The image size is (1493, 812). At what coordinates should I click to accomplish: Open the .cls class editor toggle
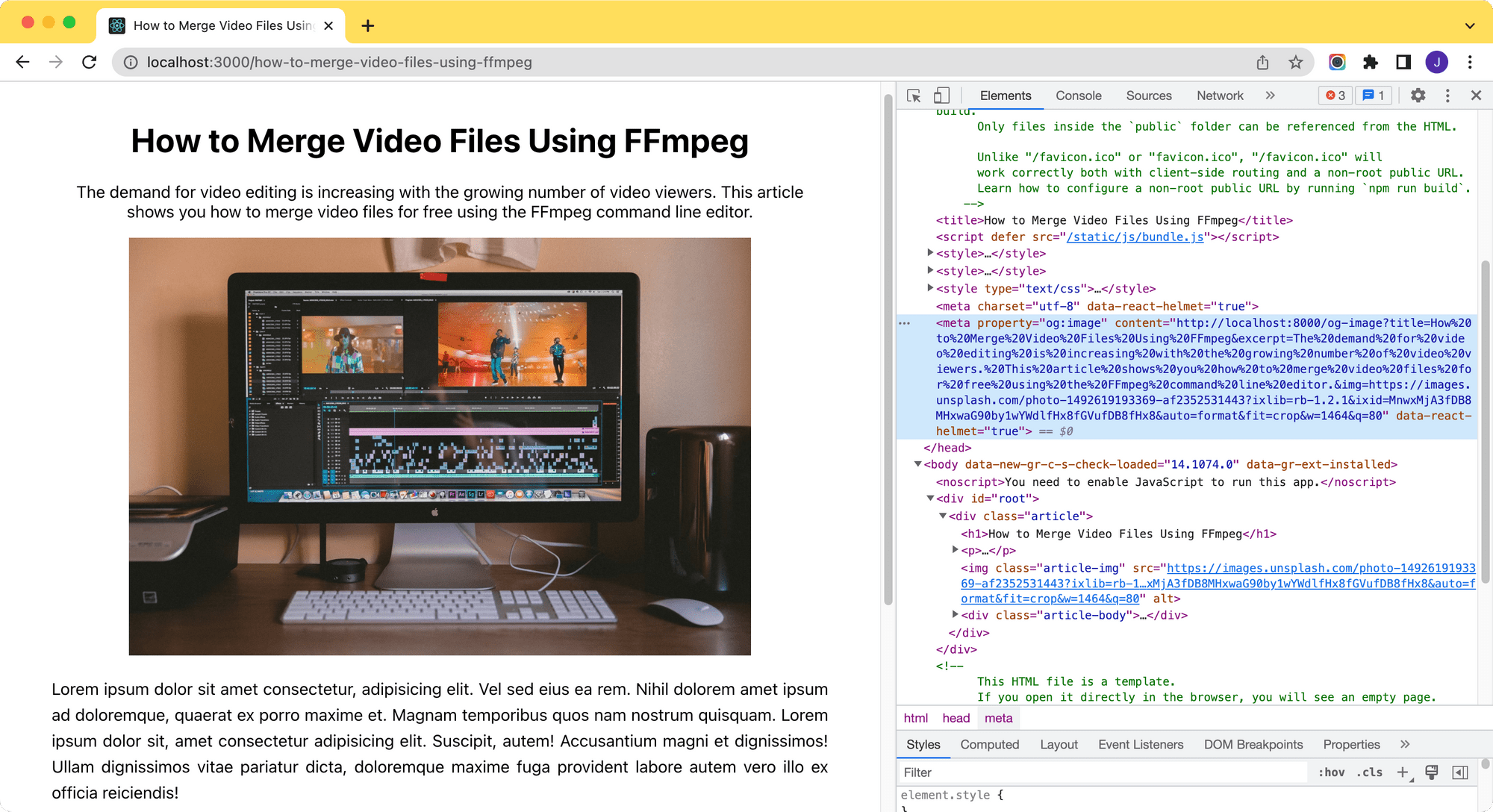click(x=1371, y=772)
